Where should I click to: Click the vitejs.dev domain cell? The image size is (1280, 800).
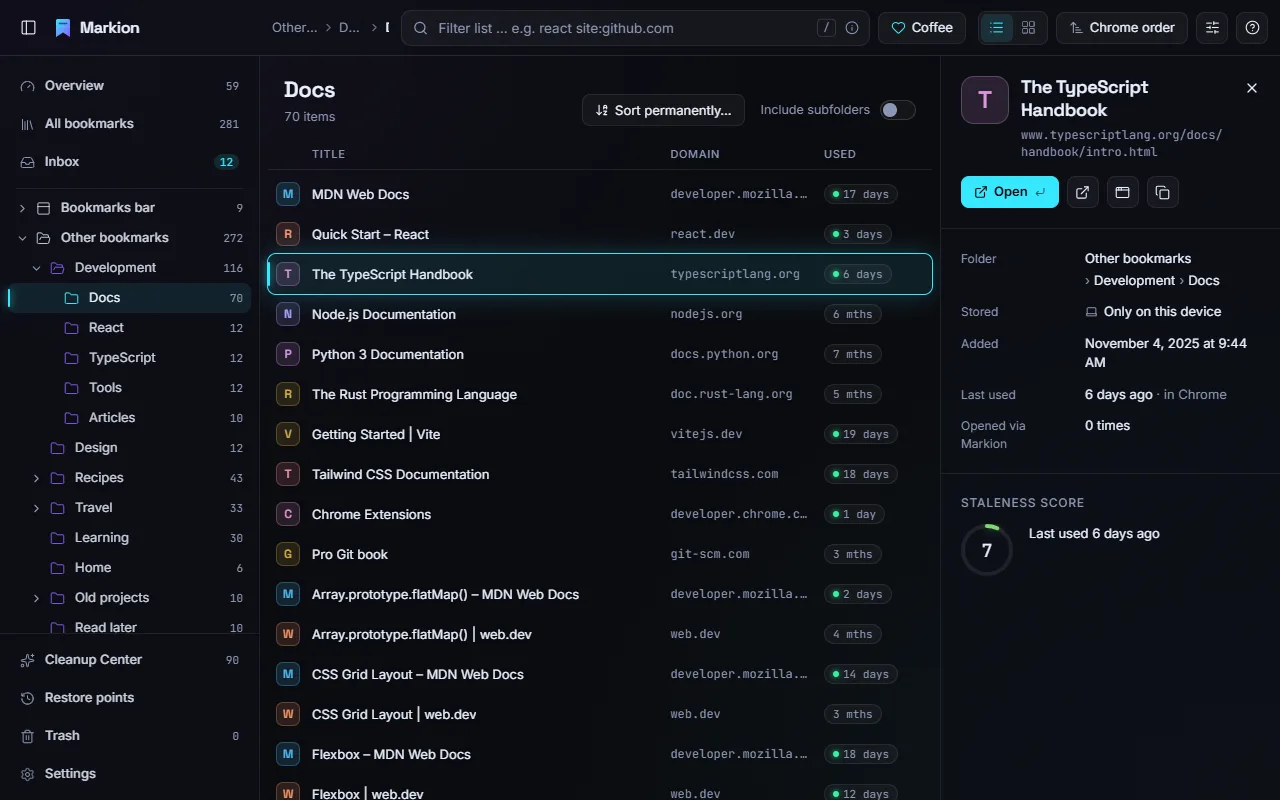coord(707,434)
